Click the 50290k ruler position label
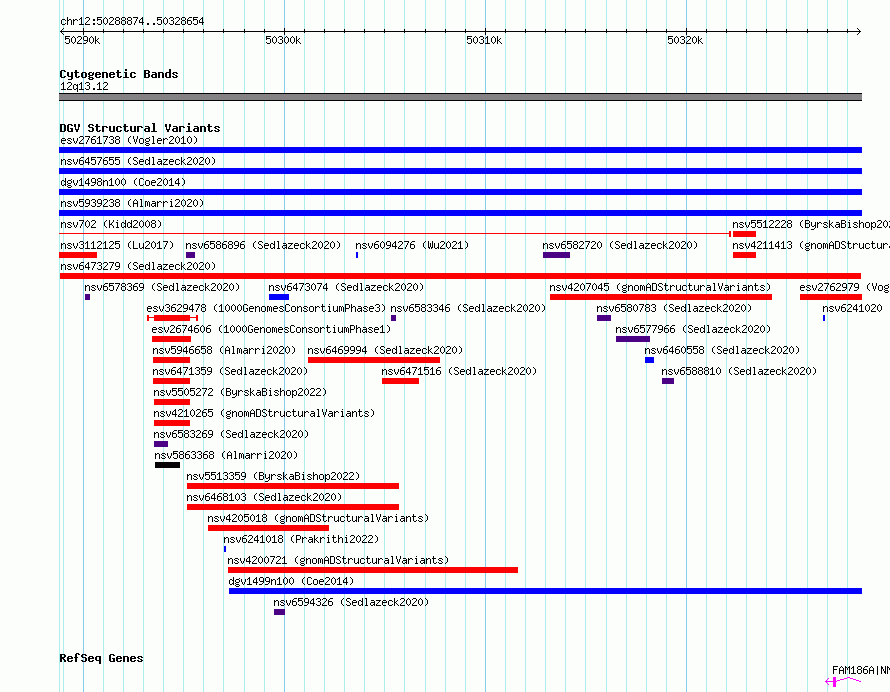This screenshot has width=890, height=692. (x=82, y=41)
